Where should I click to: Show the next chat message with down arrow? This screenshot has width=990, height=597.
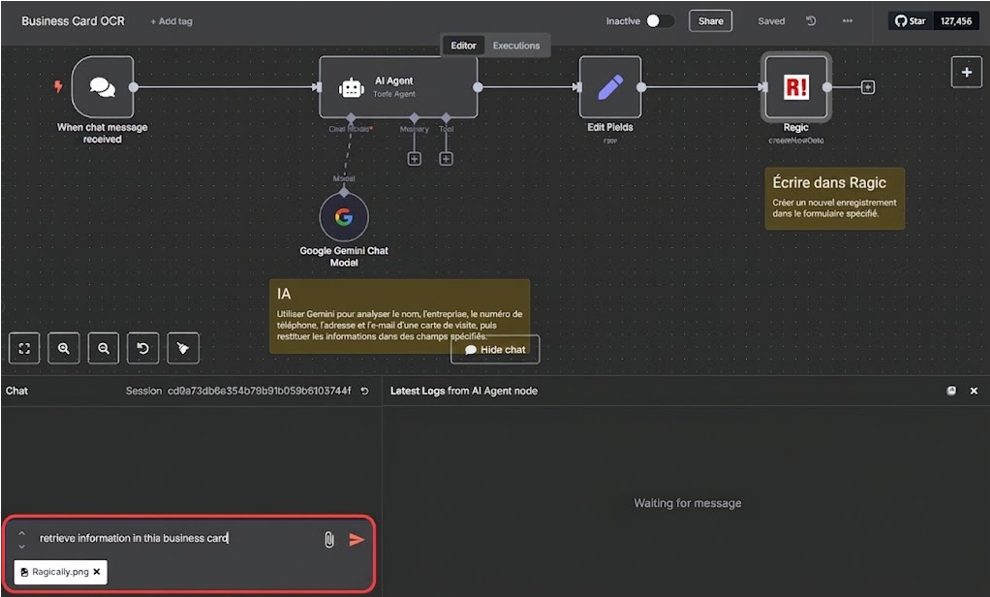(x=21, y=547)
